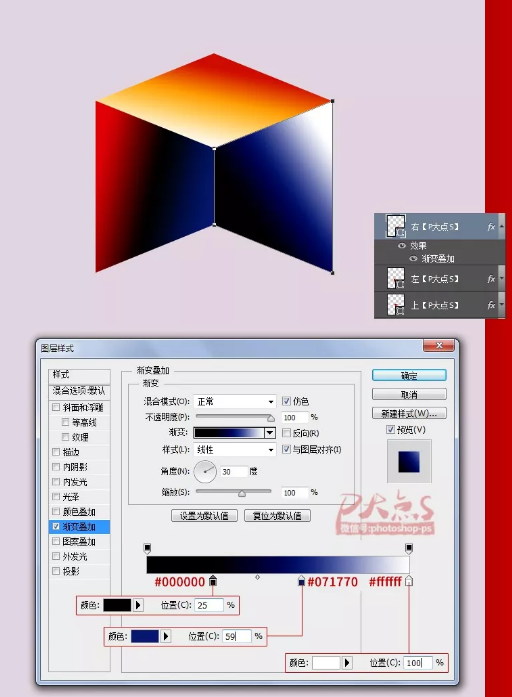Click the fx icon on 左【P大点S】 layer
Image resolution: width=512 pixels, height=697 pixels.
491,279
